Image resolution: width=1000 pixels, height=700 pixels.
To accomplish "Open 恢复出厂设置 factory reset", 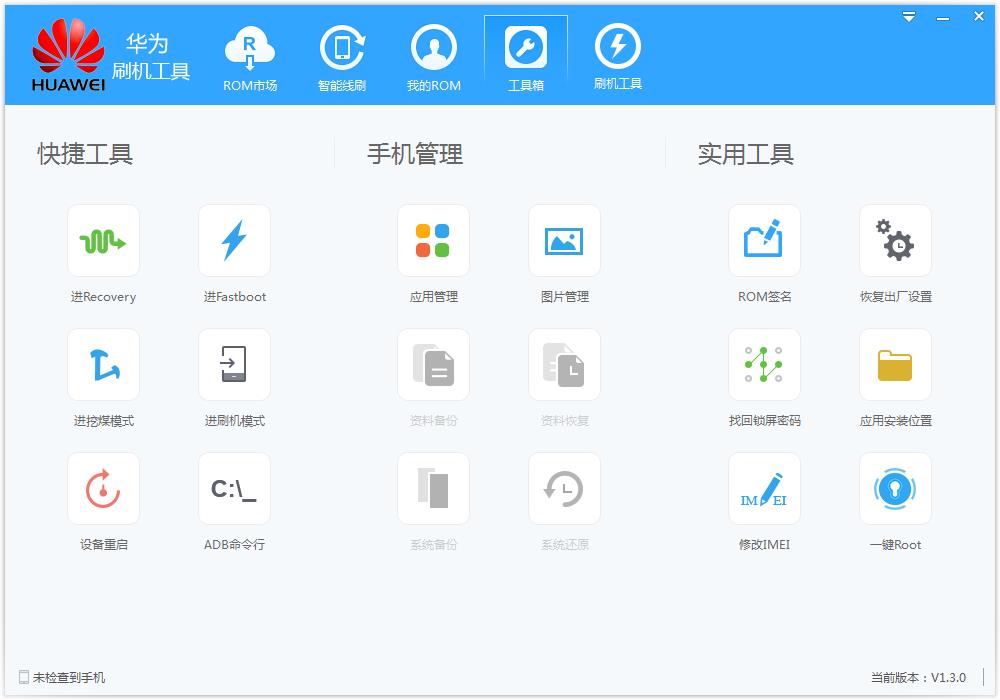I will pyautogui.click(x=895, y=240).
